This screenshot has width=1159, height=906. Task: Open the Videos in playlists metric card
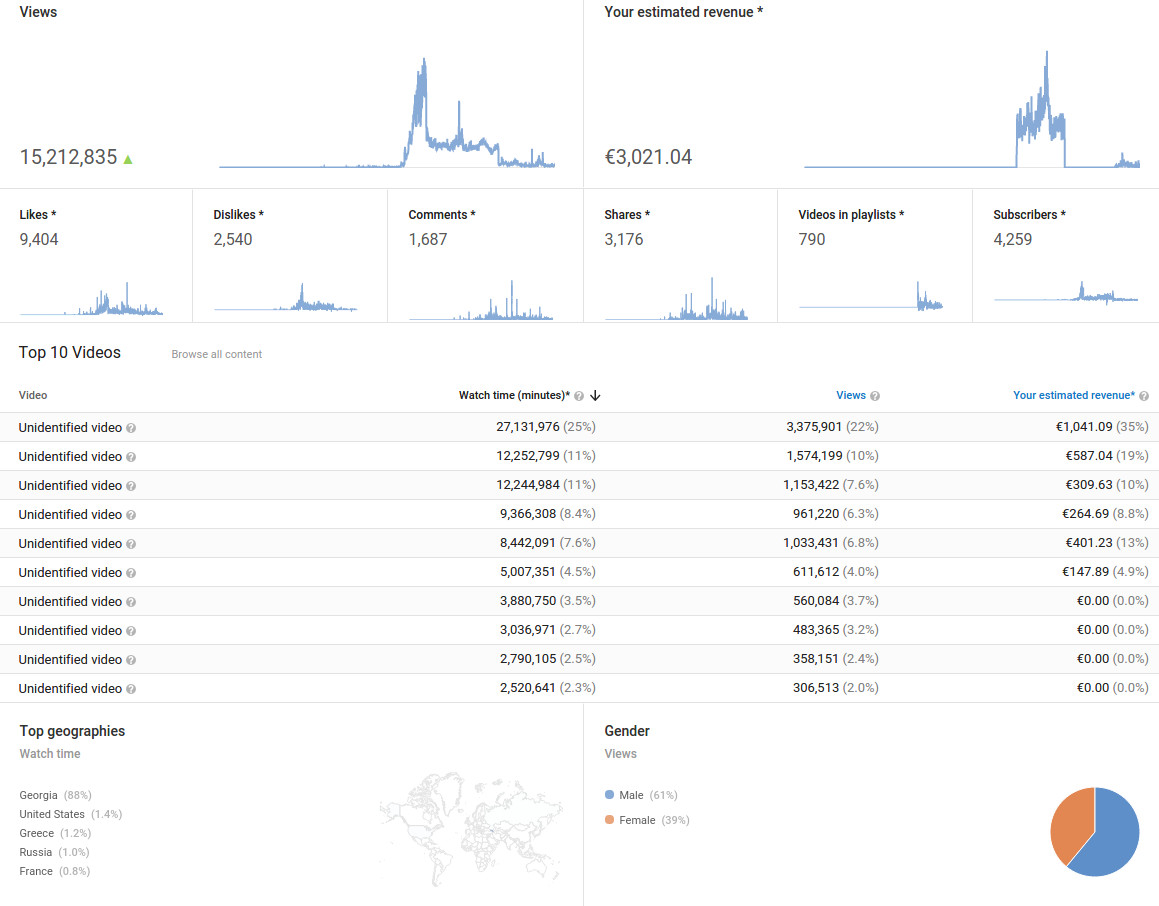[875, 256]
